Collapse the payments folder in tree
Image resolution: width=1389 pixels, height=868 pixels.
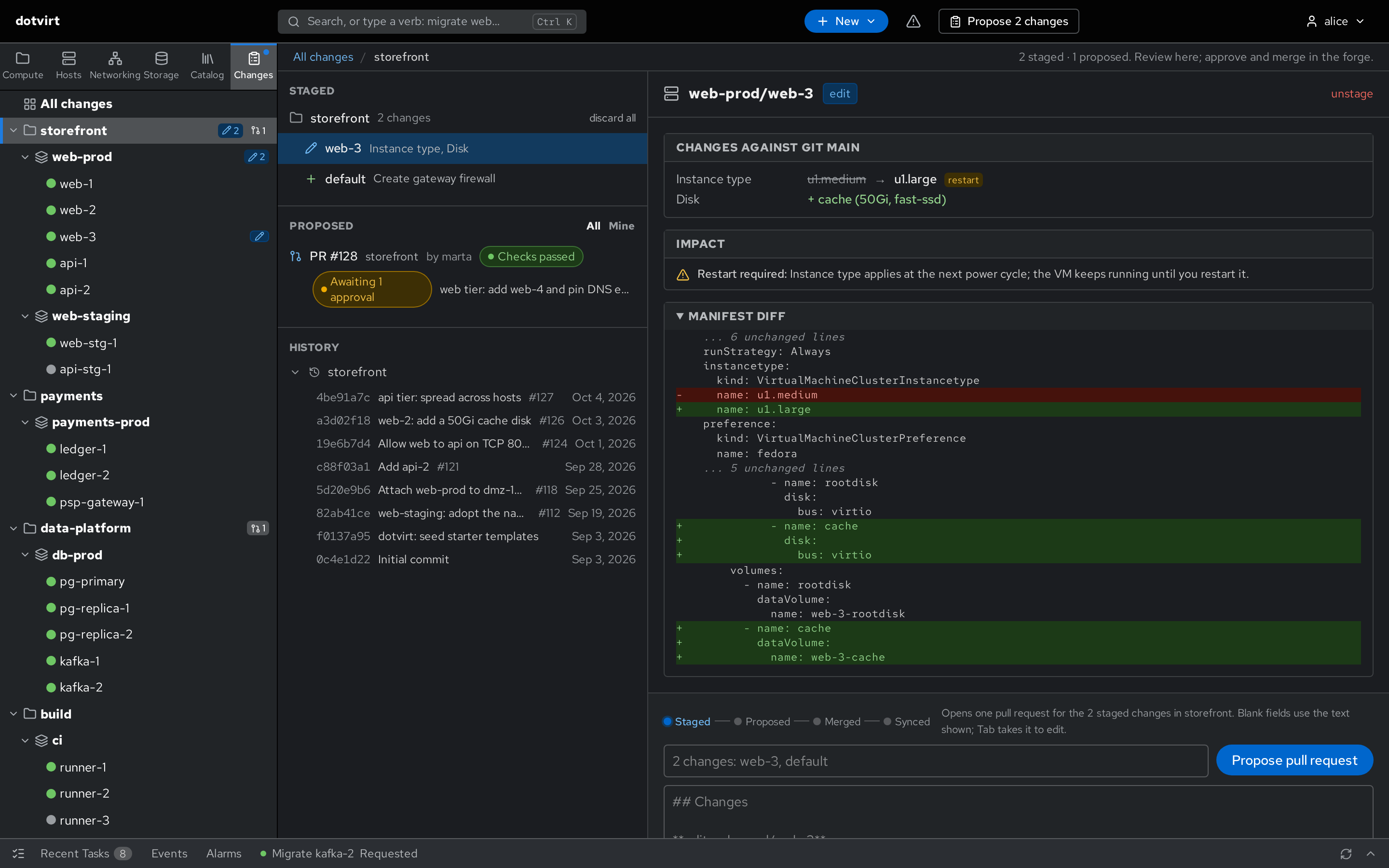[14, 395]
